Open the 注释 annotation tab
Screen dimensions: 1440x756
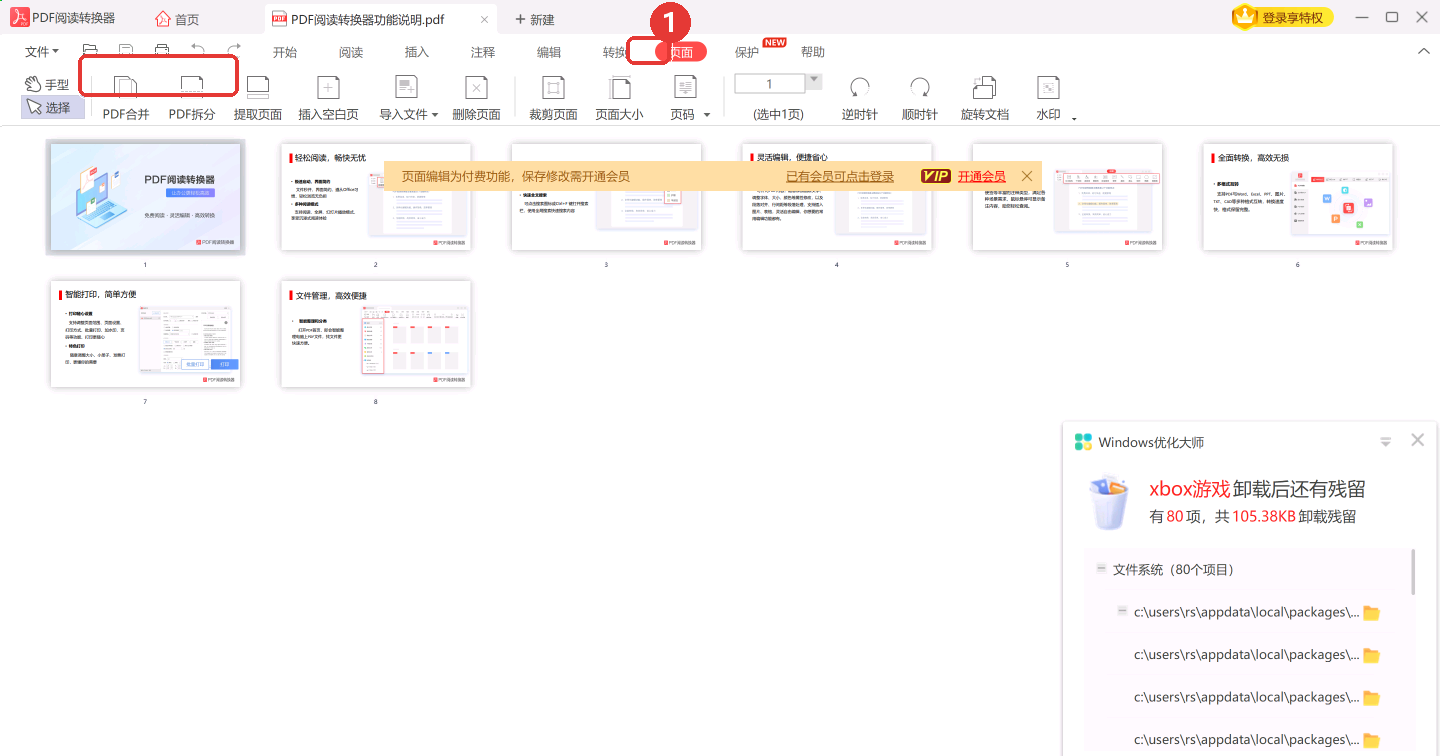pyautogui.click(x=483, y=52)
